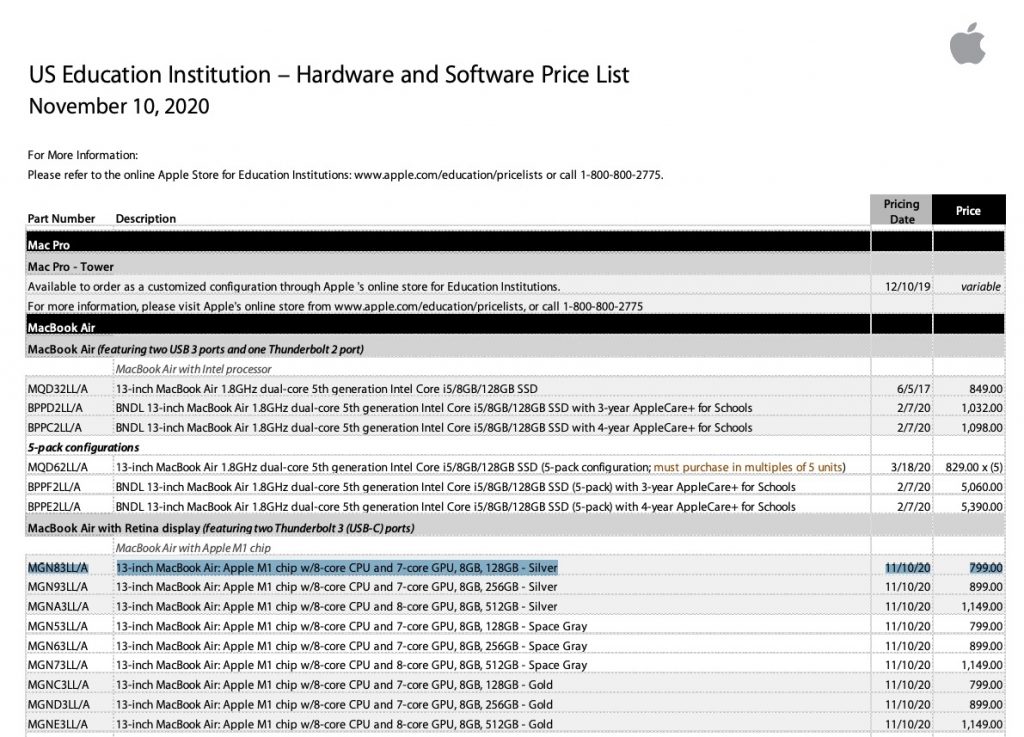Click the date 'November 10, 2020'
The width and height of the screenshot is (1024, 737).
(119, 106)
